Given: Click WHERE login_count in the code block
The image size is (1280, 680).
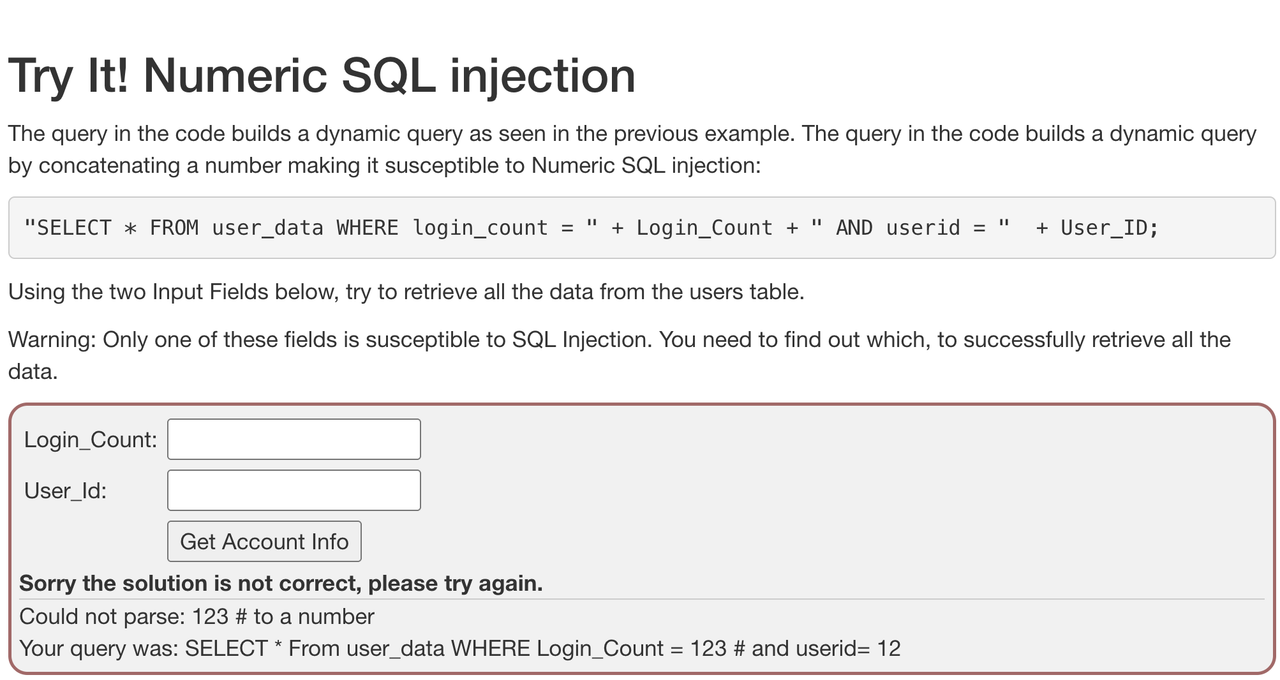Looking at the screenshot, I should tap(442, 228).
